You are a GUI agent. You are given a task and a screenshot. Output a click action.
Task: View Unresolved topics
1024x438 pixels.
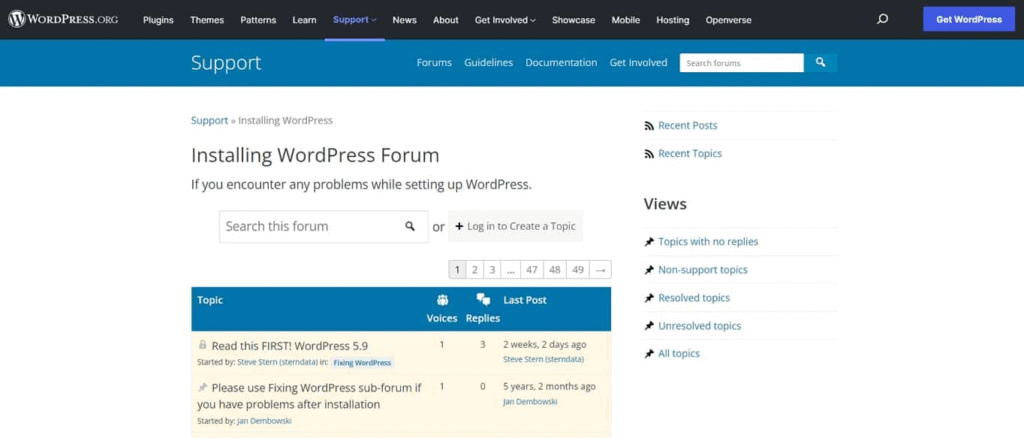699,326
